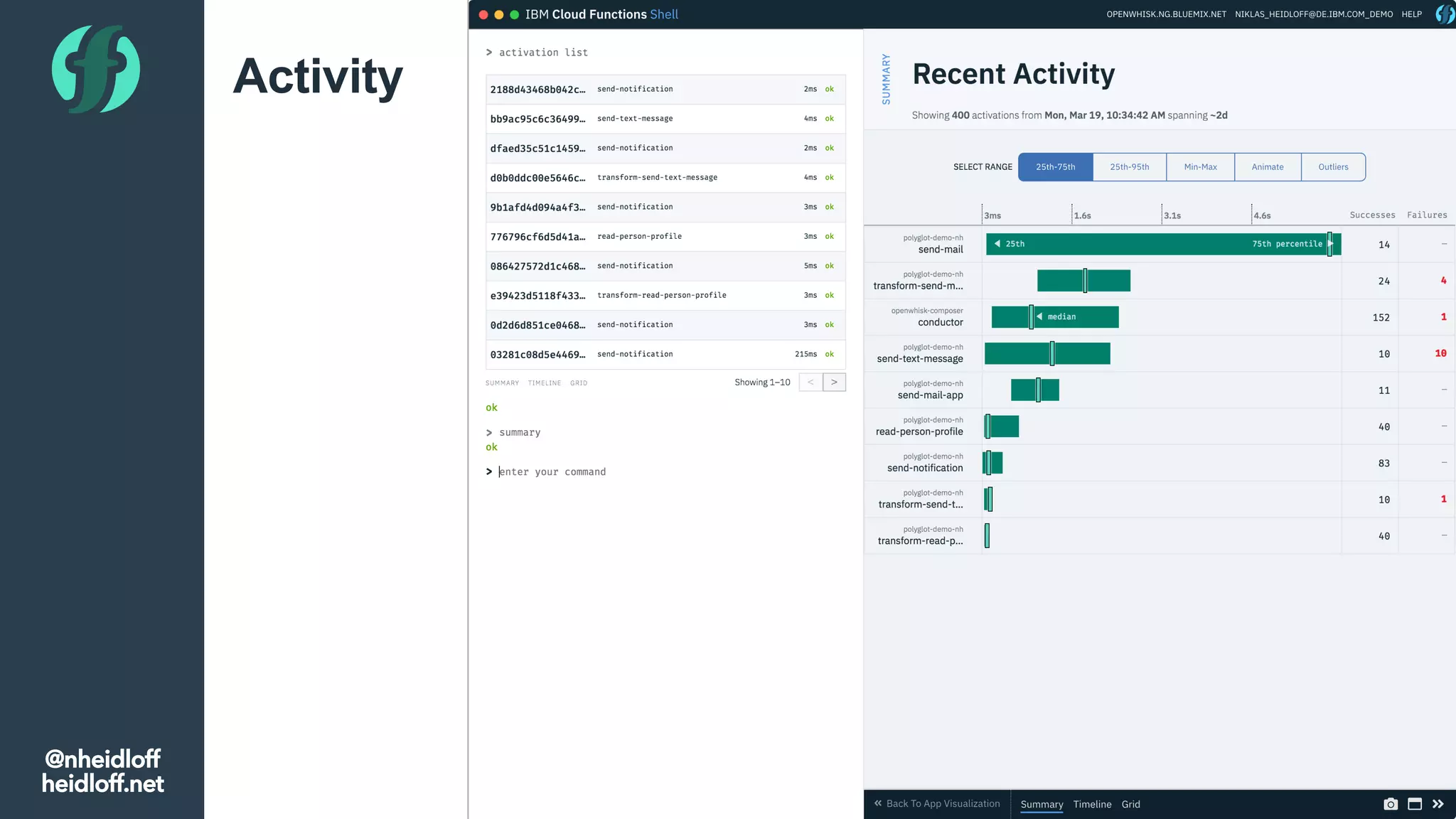The height and width of the screenshot is (819, 1456).
Task: Click the 75th percentile marker on send-mail bar
Action: coord(1329,244)
